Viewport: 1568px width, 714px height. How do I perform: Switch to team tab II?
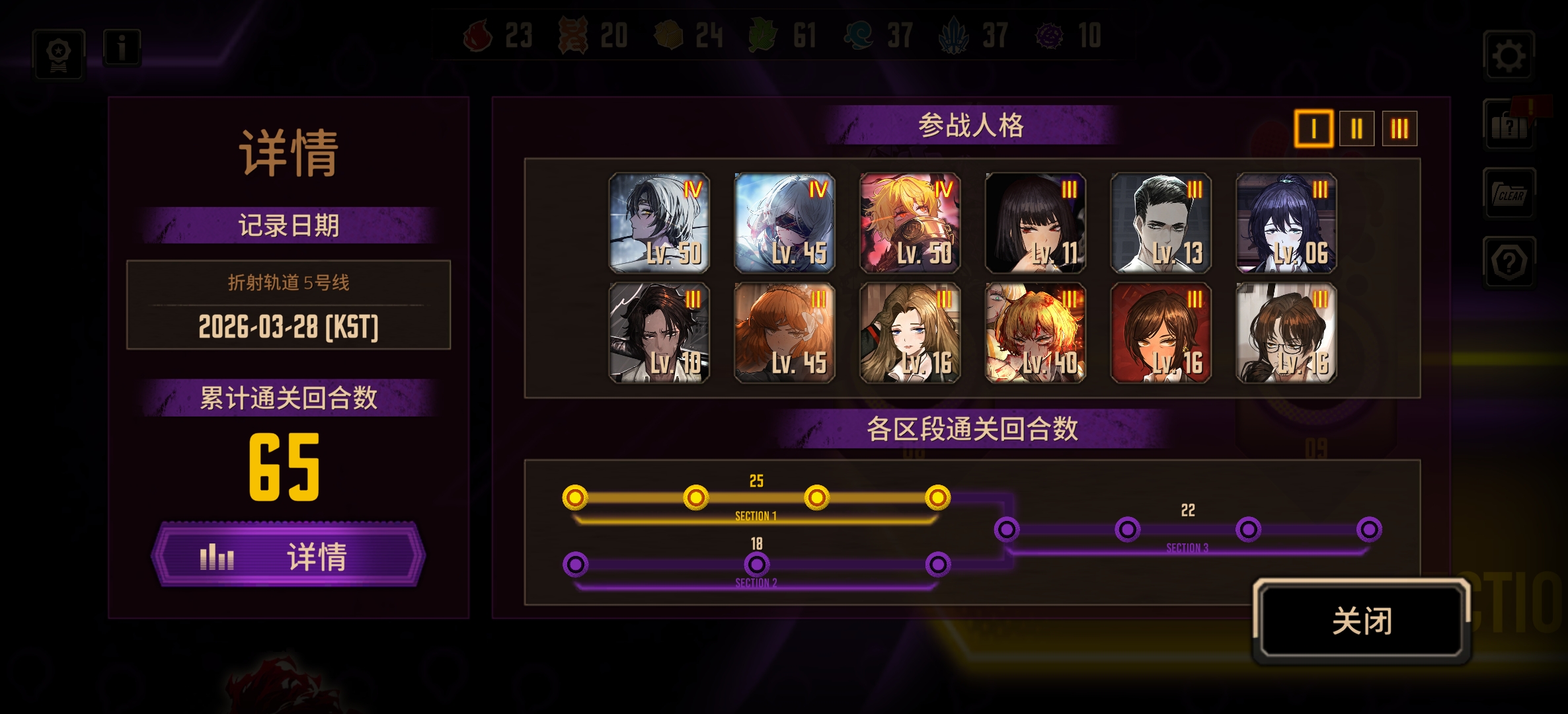click(x=1356, y=128)
